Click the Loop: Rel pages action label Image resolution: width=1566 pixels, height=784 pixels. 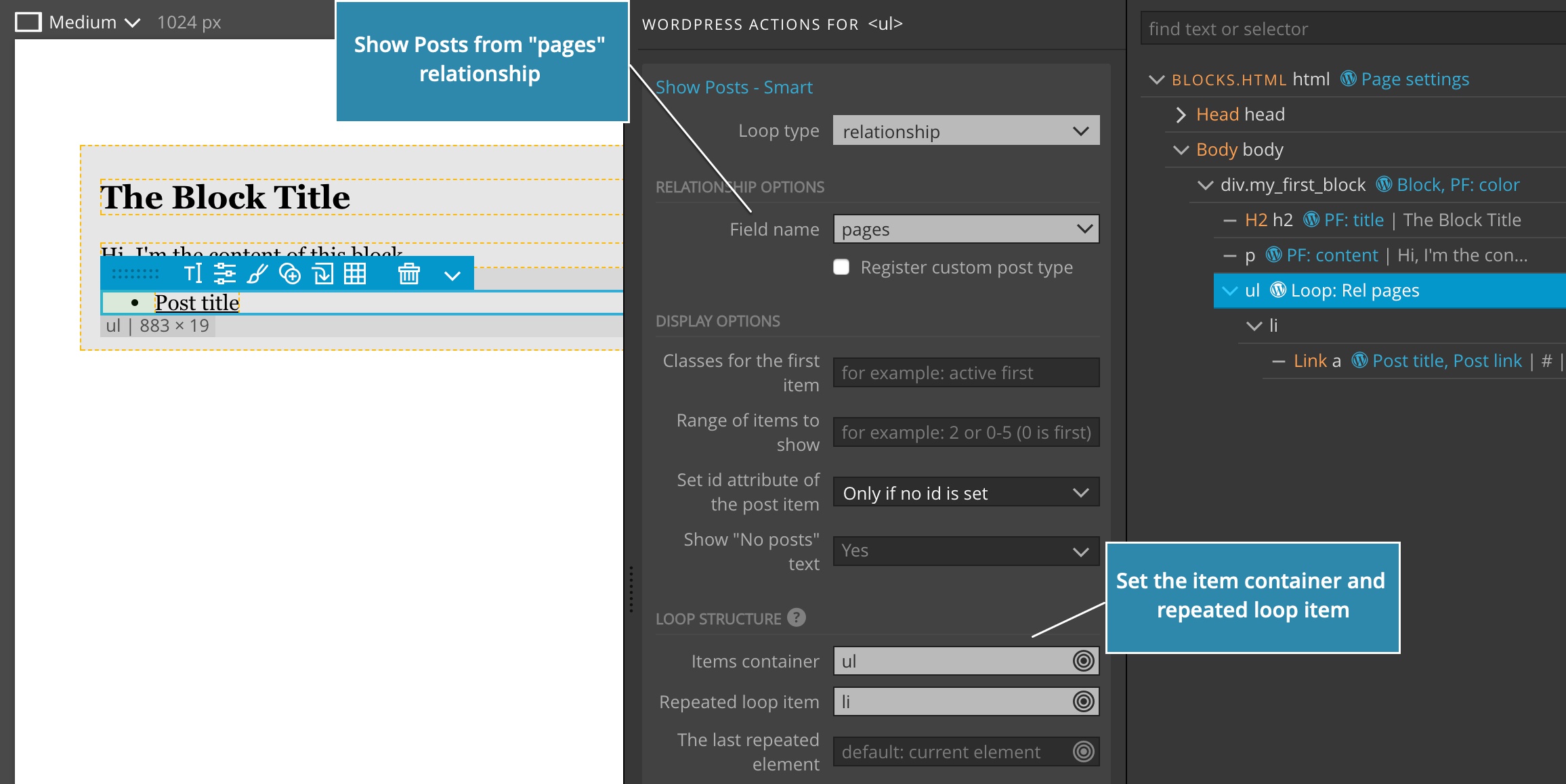(1355, 290)
